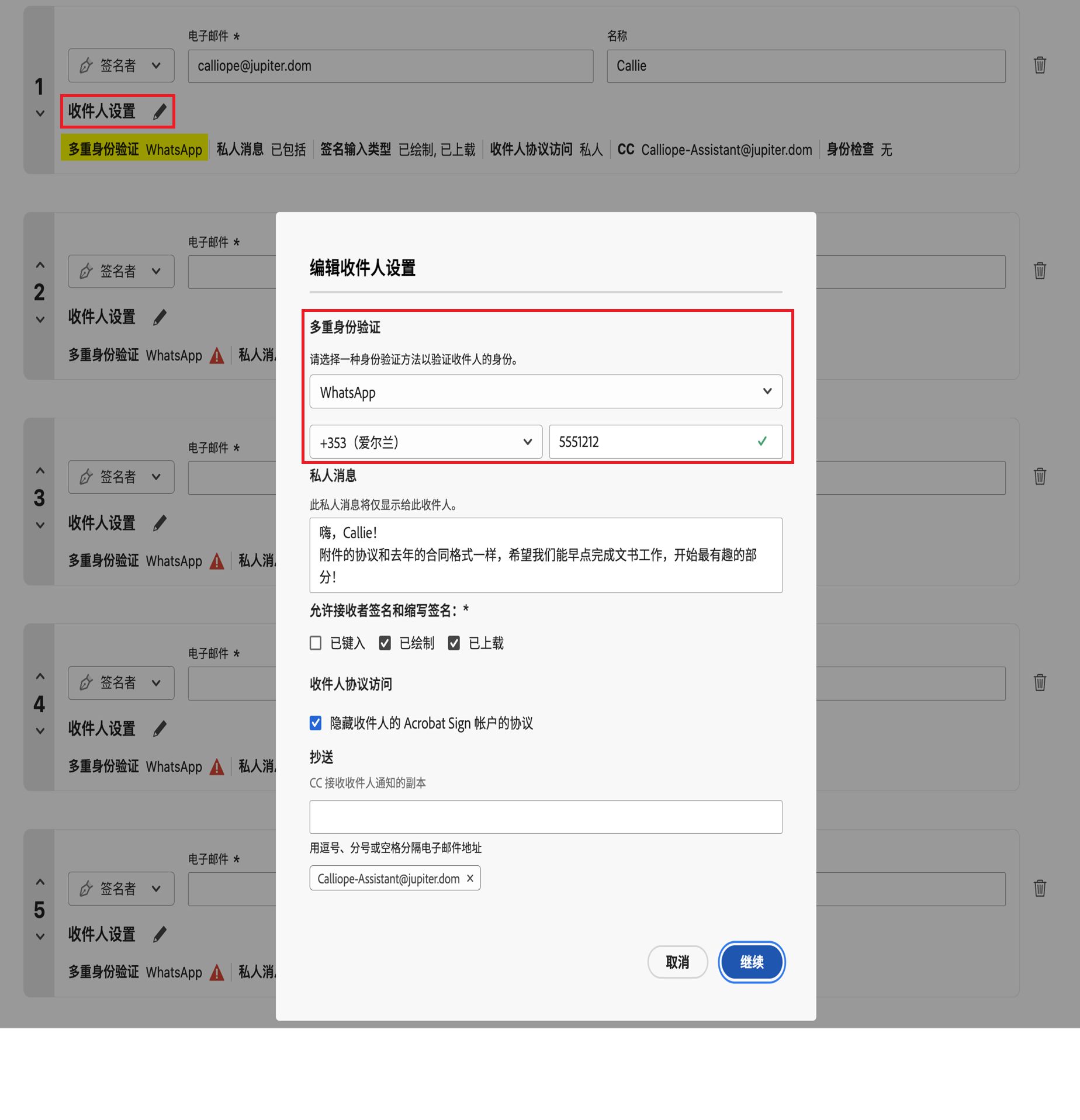Move recipient 5 down
Viewport: 1080px width, 1120px height.
click(x=40, y=937)
